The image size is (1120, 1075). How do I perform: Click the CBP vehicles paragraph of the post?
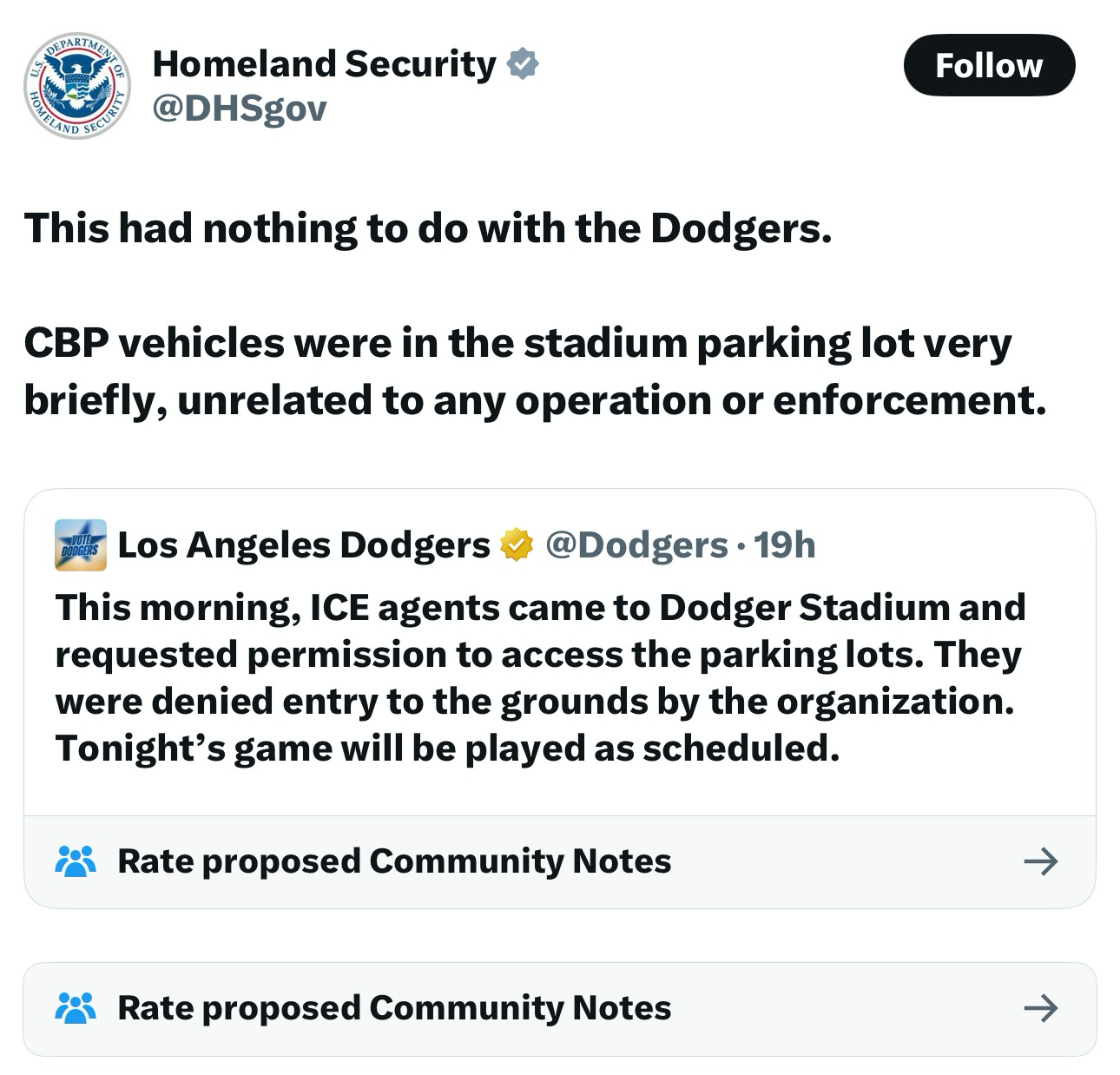[x=535, y=372]
